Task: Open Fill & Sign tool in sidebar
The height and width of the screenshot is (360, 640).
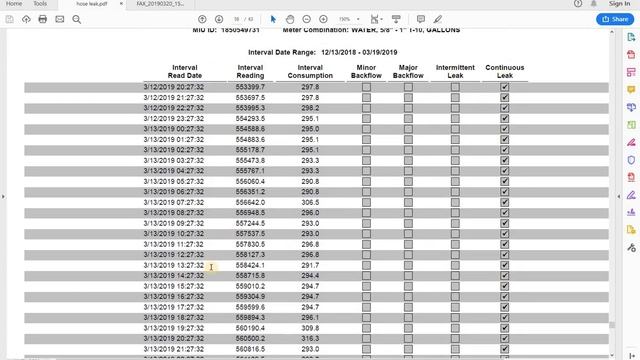Action: click(x=631, y=195)
